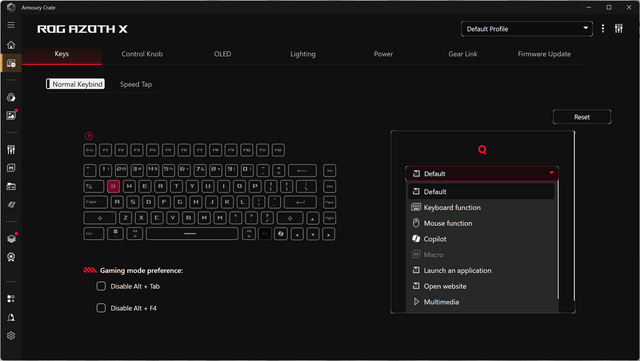Go to Home in sidebar
The image size is (640, 361).
click(x=11, y=45)
